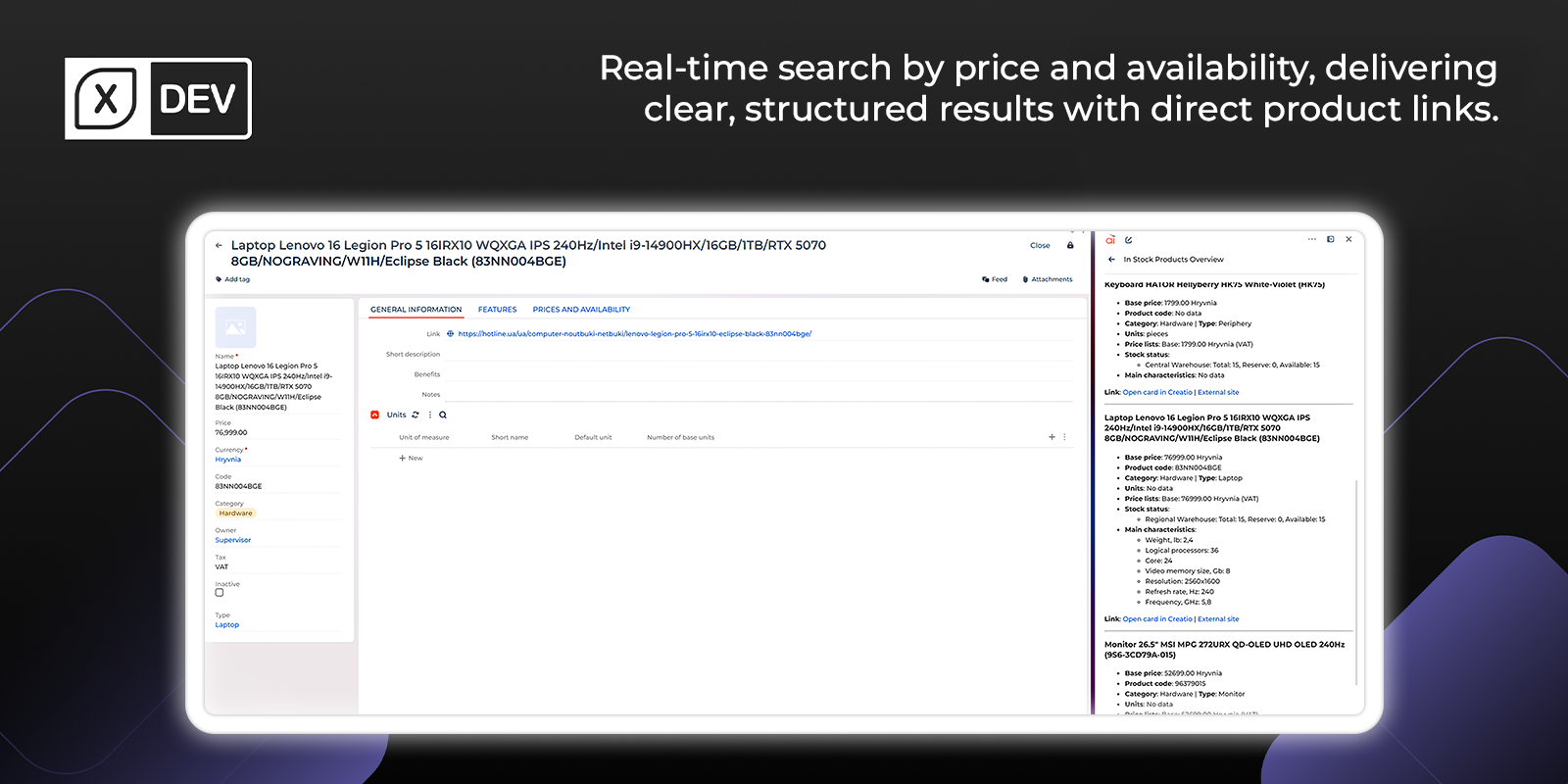Open the Currency field set to Hryvnia
The height and width of the screenshot is (784, 1568).
[228, 460]
